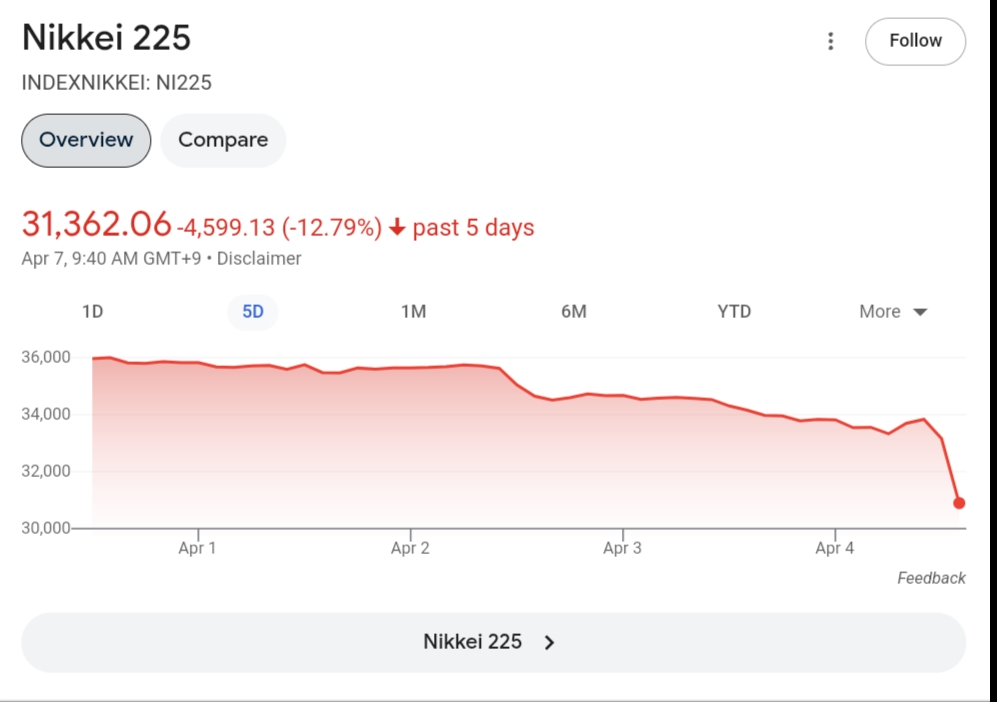Click the chevron on Nikkei 225 bar
Screen dimensions: 997x702
(549, 643)
